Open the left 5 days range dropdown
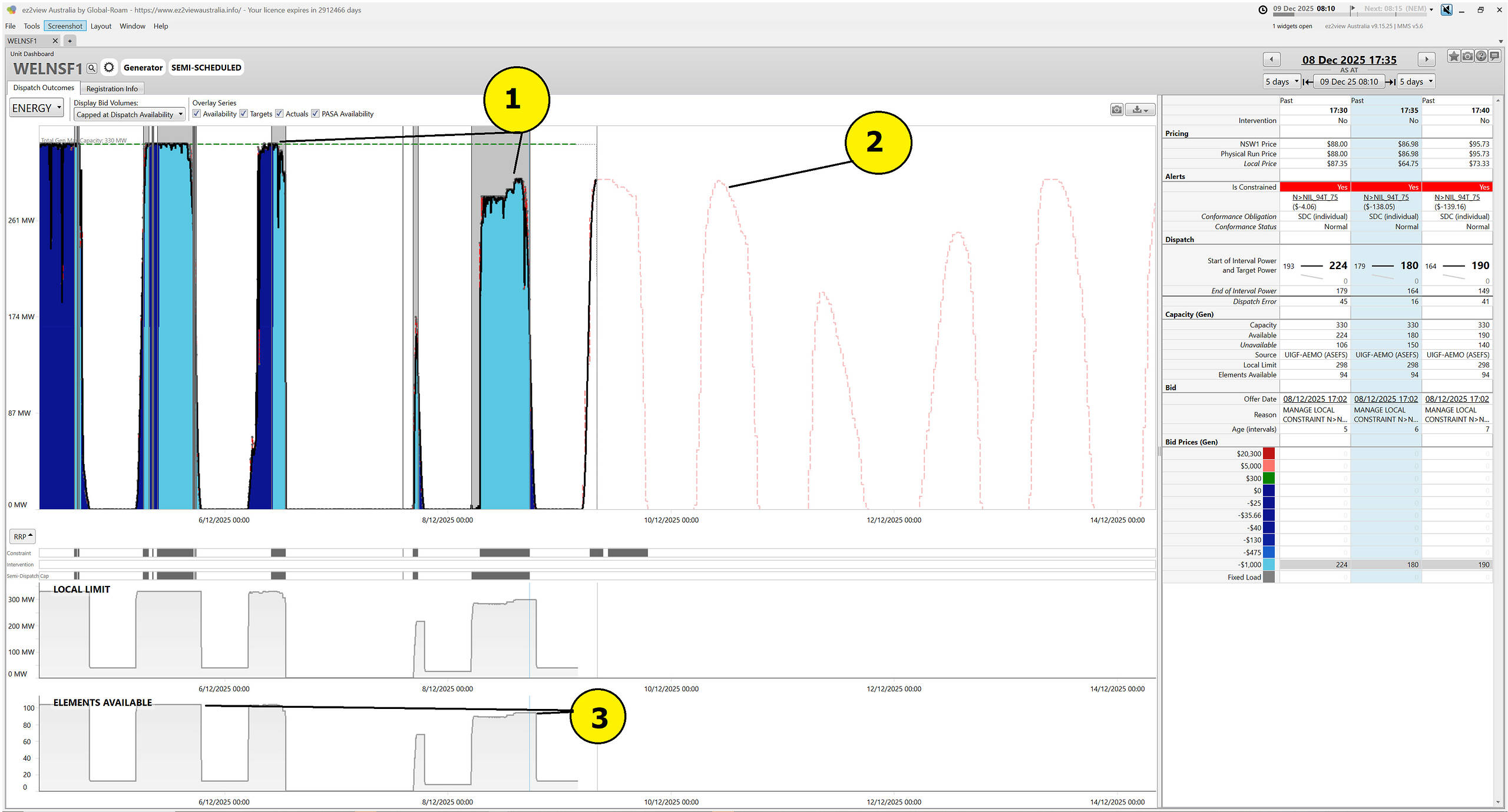1508x812 pixels. pos(1282,82)
